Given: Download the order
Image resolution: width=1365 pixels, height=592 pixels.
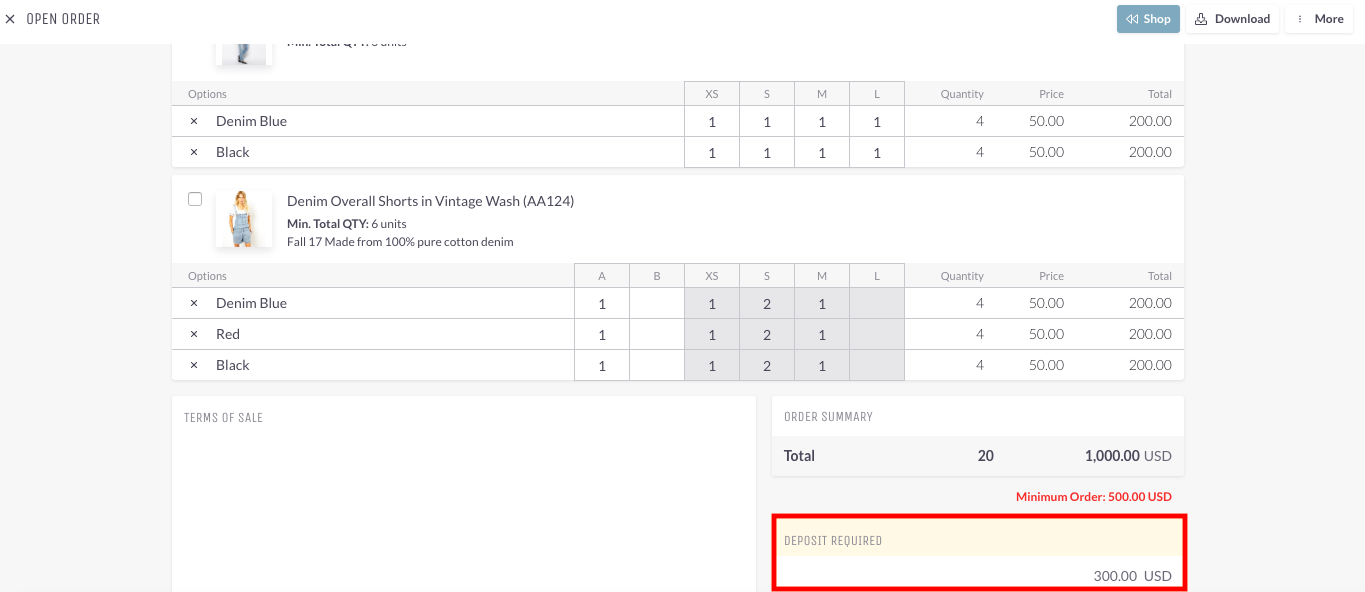Looking at the screenshot, I should (1232, 19).
